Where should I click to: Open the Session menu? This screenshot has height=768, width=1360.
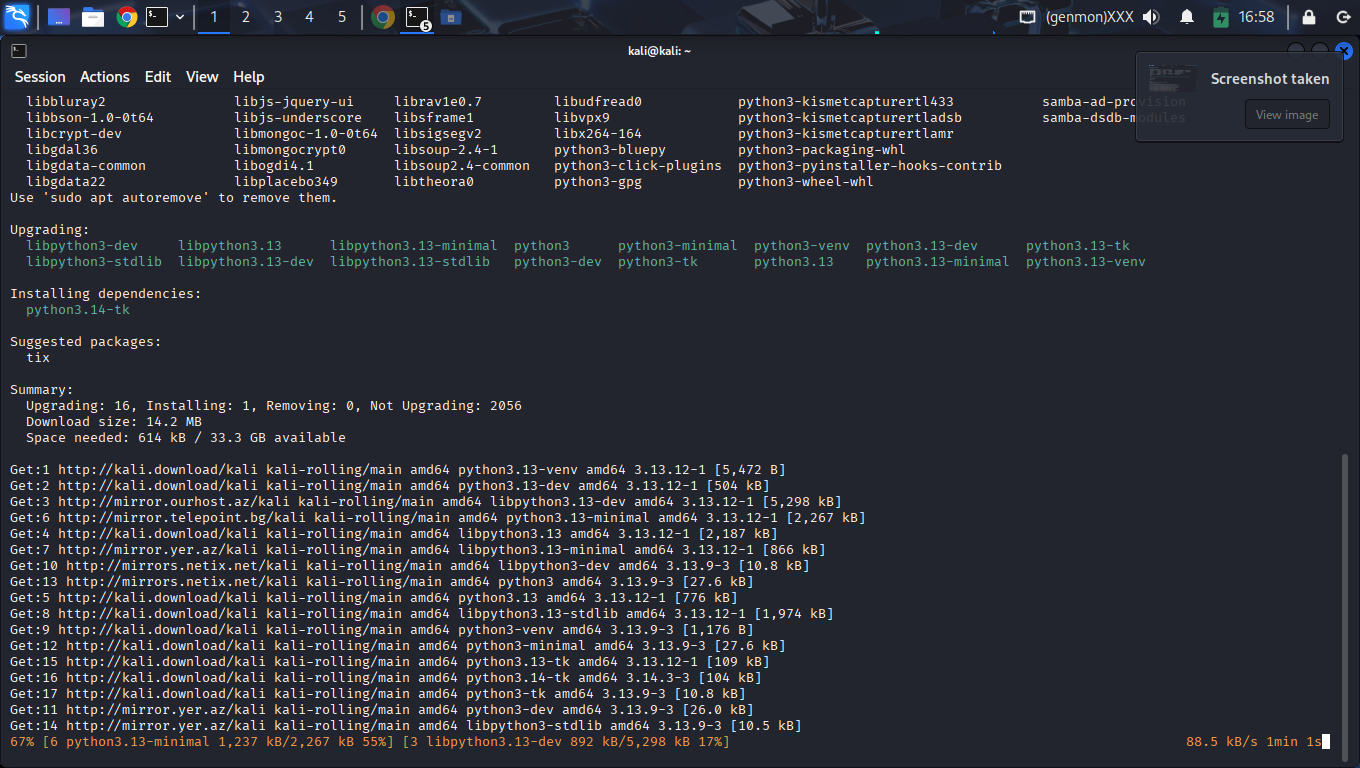(40, 77)
